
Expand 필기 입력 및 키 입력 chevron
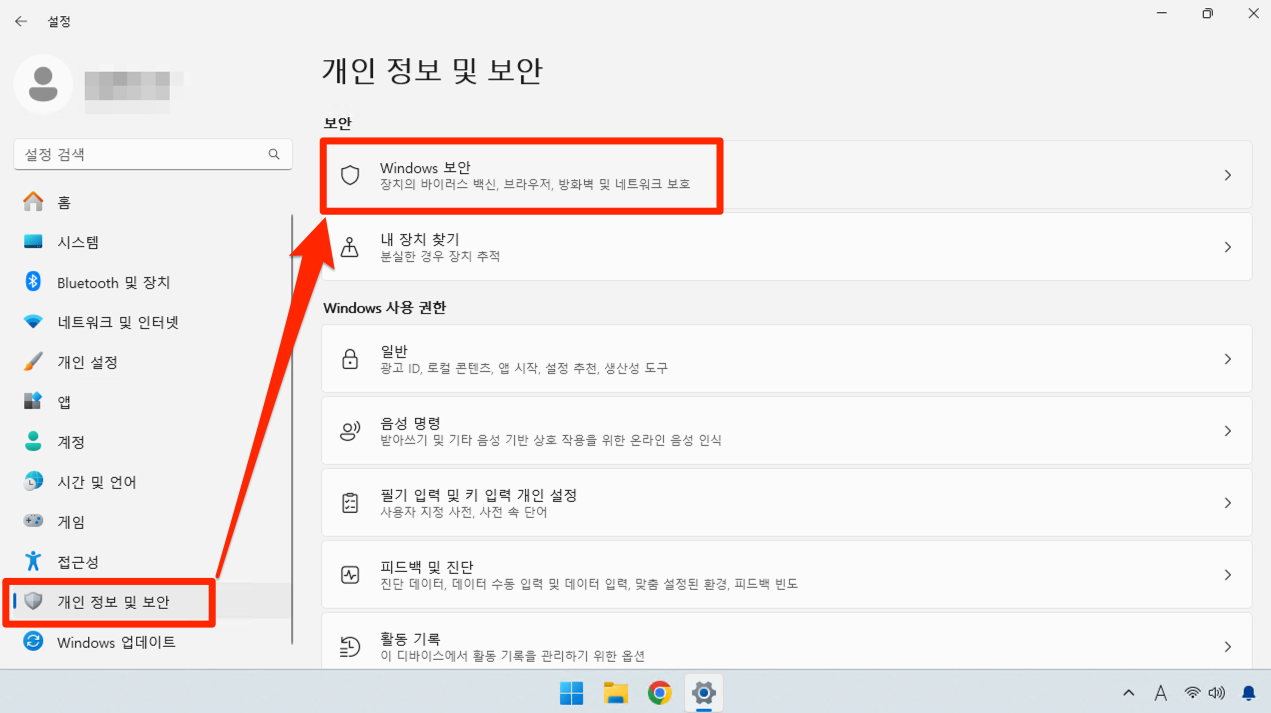point(1228,503)
